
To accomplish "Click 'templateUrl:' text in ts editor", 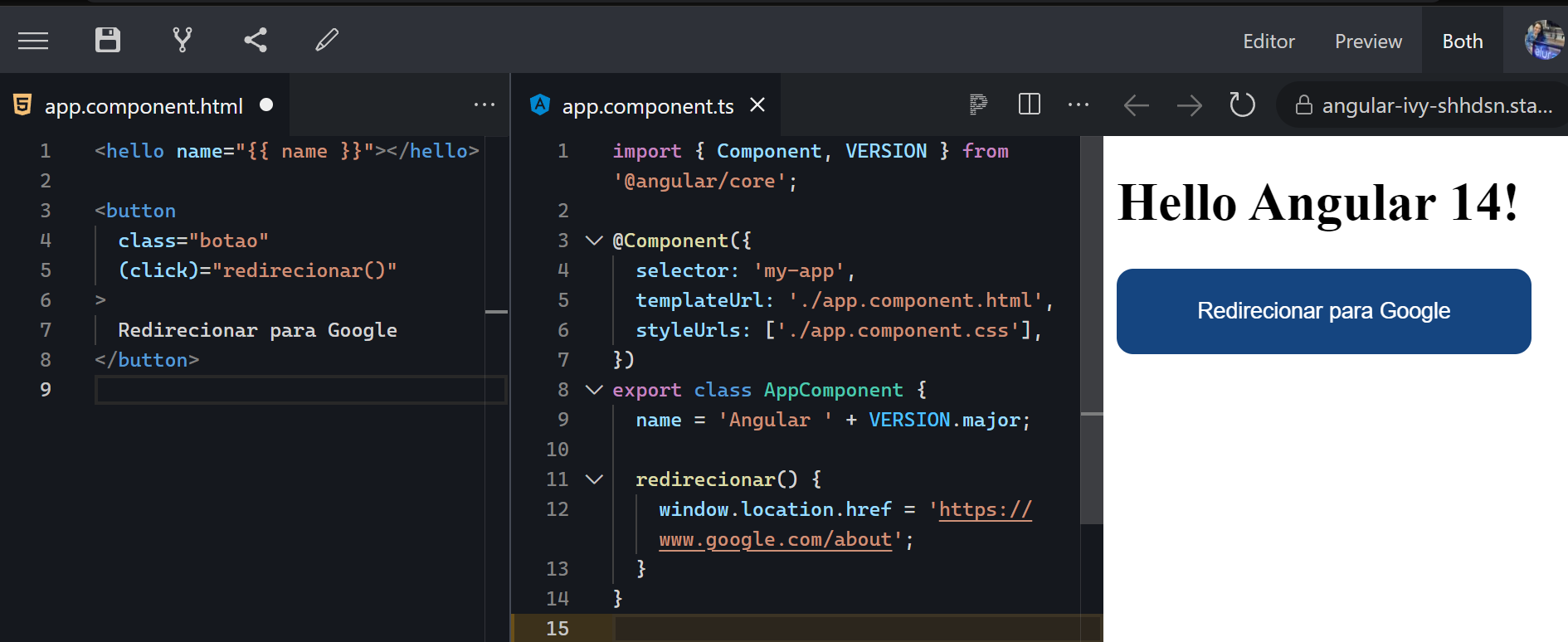I will 704,300.
